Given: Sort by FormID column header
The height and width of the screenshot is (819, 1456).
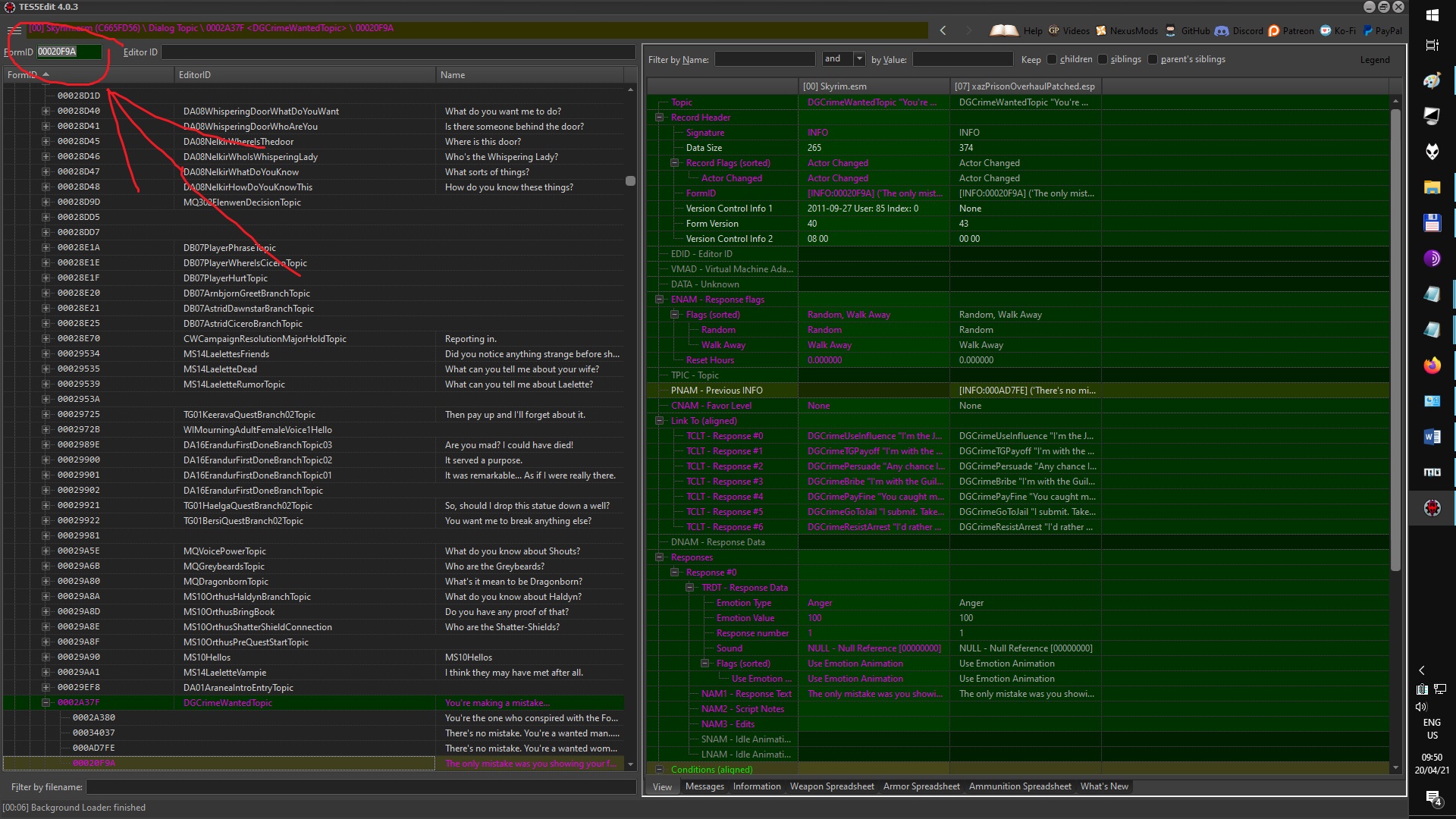Looking at the screenshot, I should tap(88, 74).
